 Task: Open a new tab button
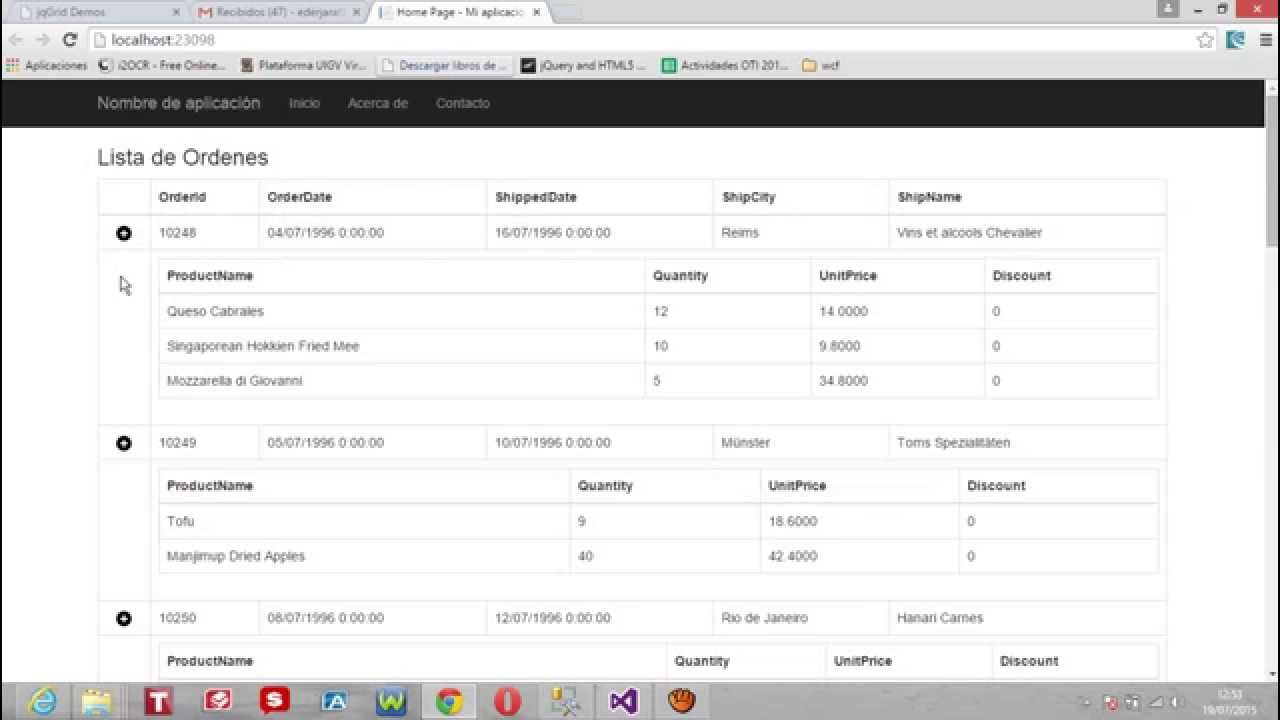[x=566, y=13]
